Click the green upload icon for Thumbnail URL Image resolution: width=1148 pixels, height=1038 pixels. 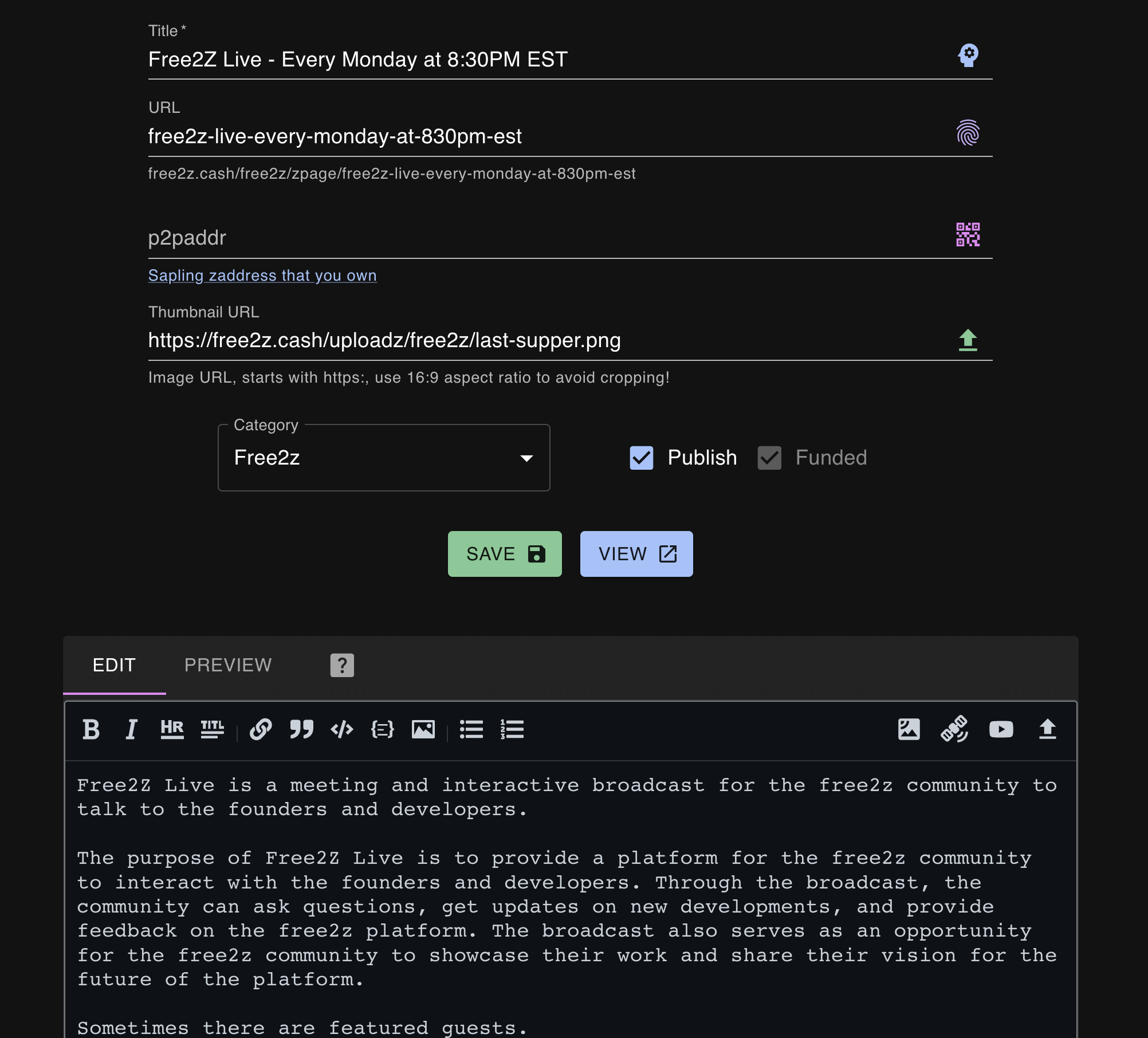(968, 340)
